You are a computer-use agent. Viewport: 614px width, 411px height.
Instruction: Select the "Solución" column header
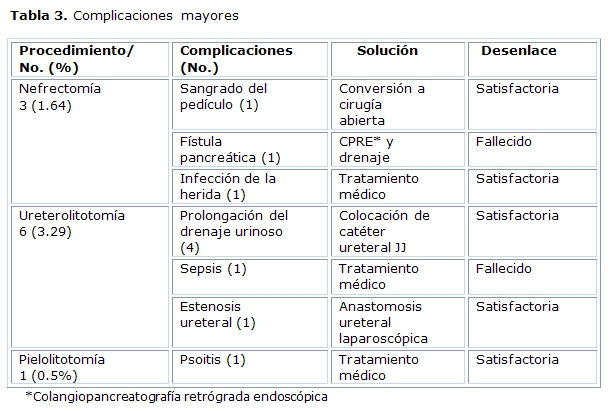coord(387,51)
